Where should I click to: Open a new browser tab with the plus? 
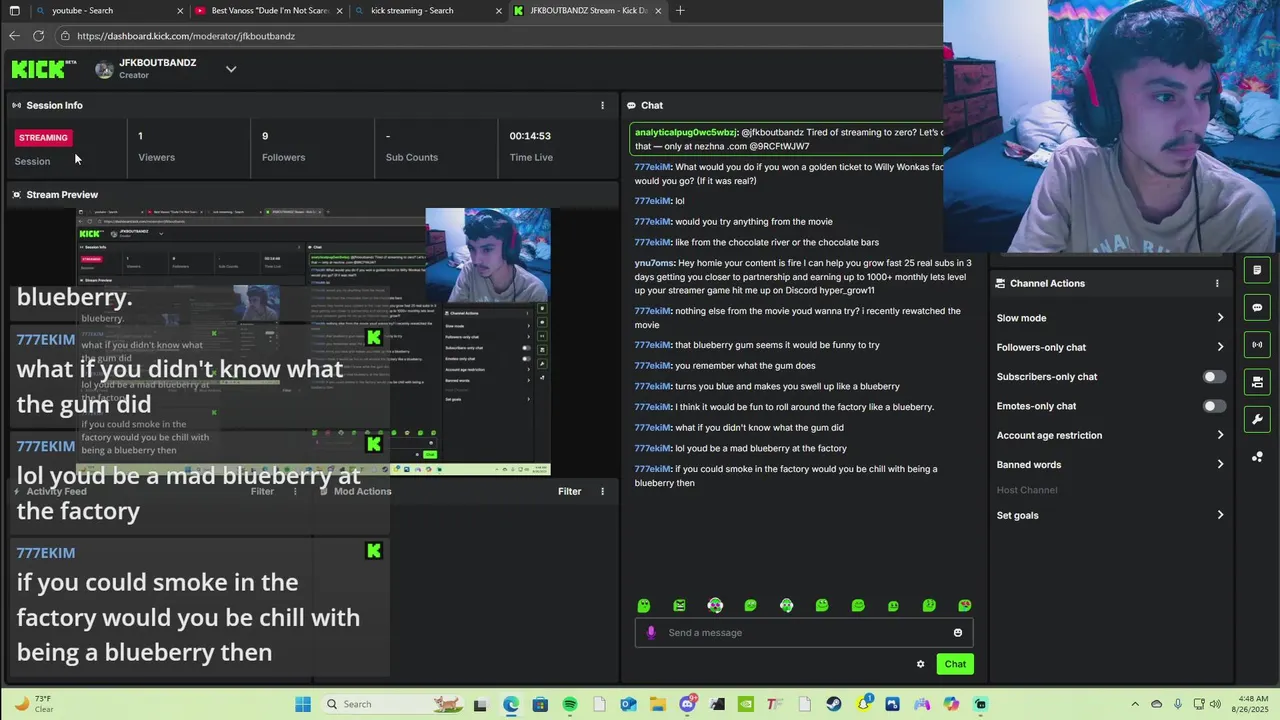pyautogui.click(x=680, y=10)
